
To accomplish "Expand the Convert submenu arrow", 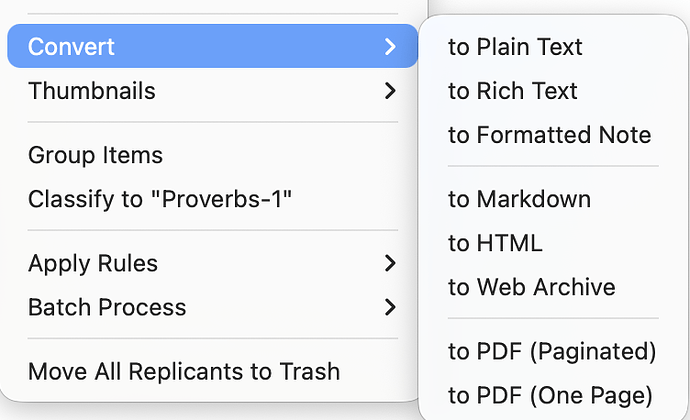I will (390, 47).
